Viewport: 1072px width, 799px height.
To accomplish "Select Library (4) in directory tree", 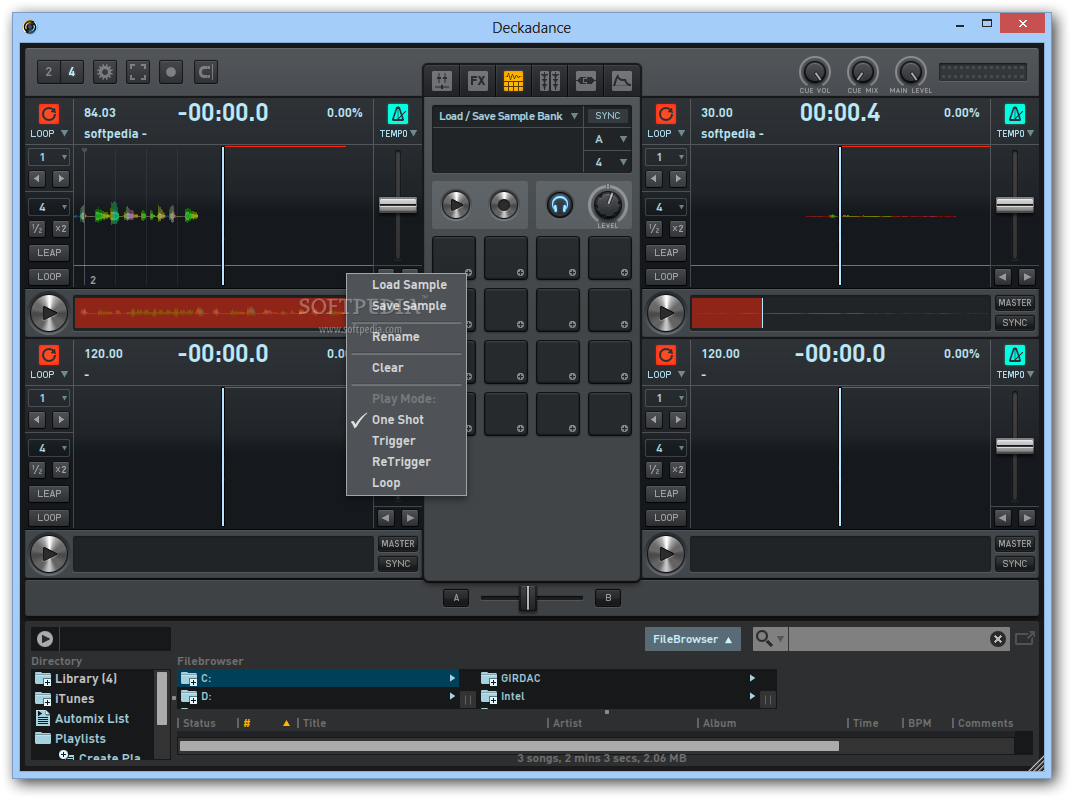I will click(85, 679).
